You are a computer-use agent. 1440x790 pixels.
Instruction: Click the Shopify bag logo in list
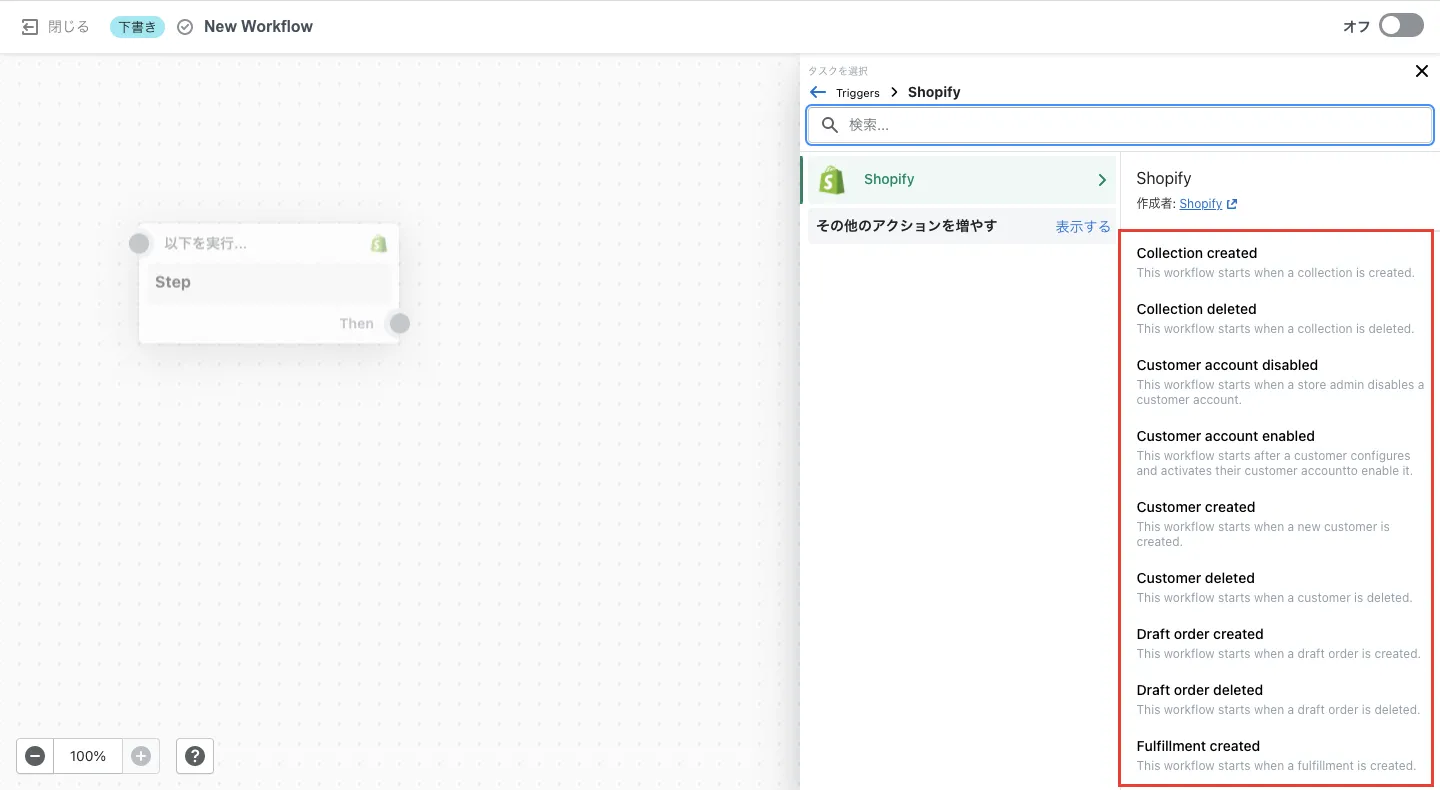pyautogui.click(x=832, y=180)
